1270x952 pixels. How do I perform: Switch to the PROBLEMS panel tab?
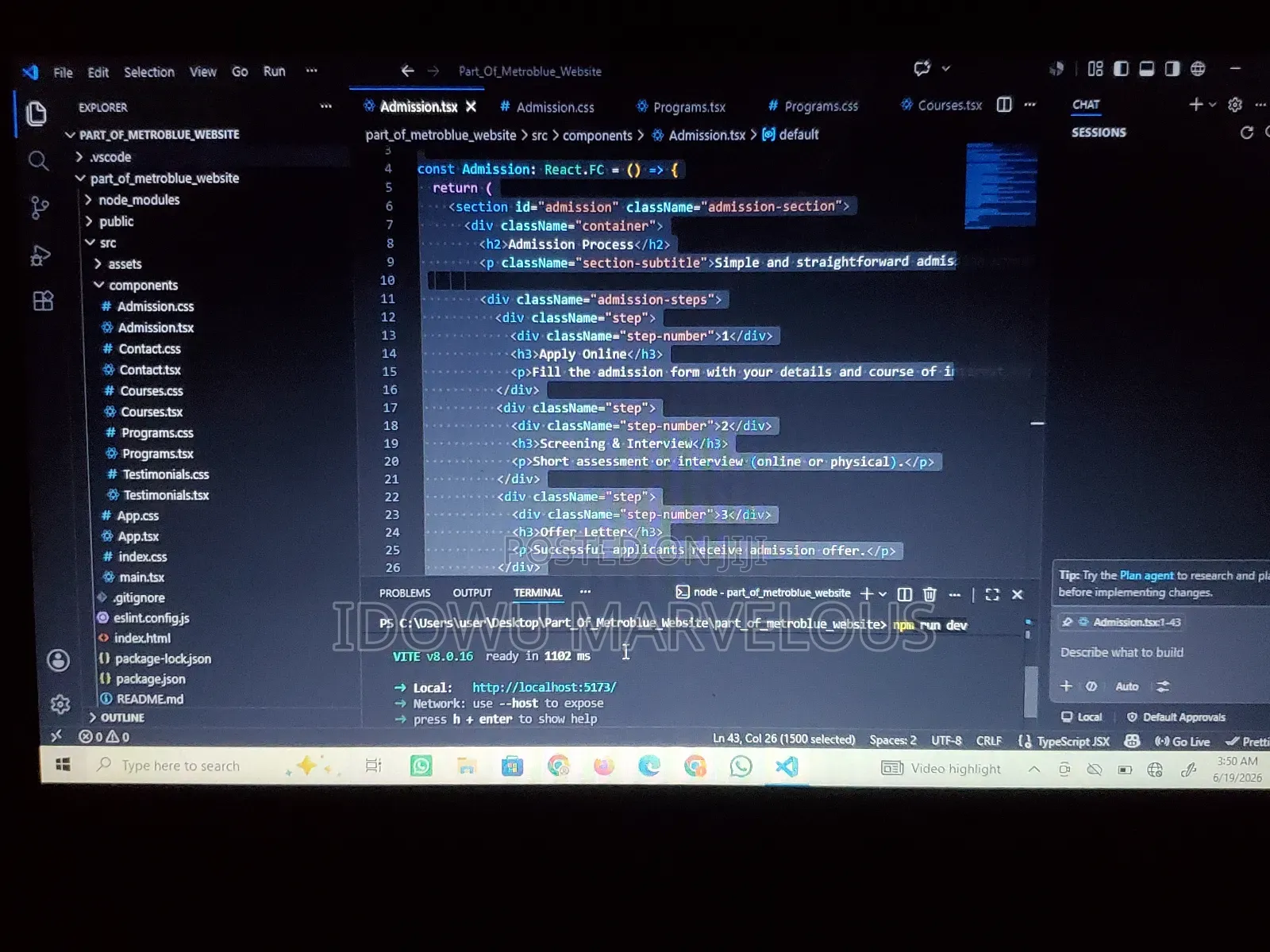click(405, 593)
